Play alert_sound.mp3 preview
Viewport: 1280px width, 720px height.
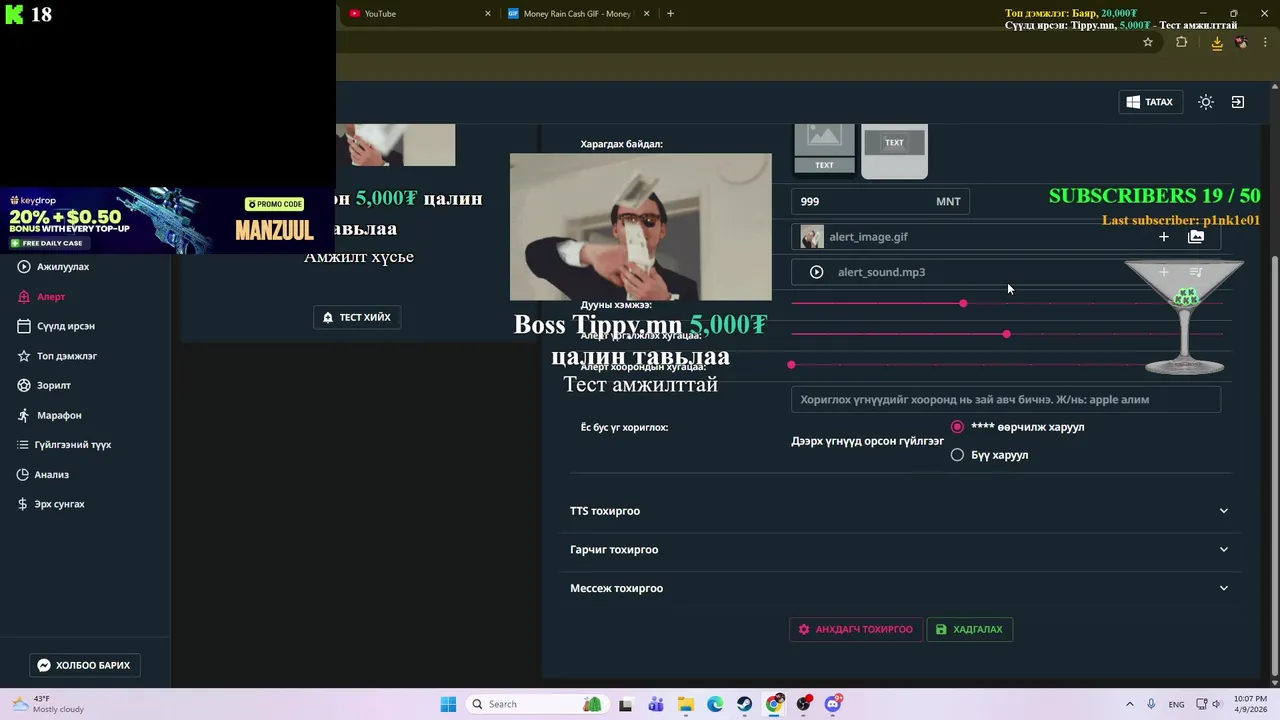click(x=816, y=272)
